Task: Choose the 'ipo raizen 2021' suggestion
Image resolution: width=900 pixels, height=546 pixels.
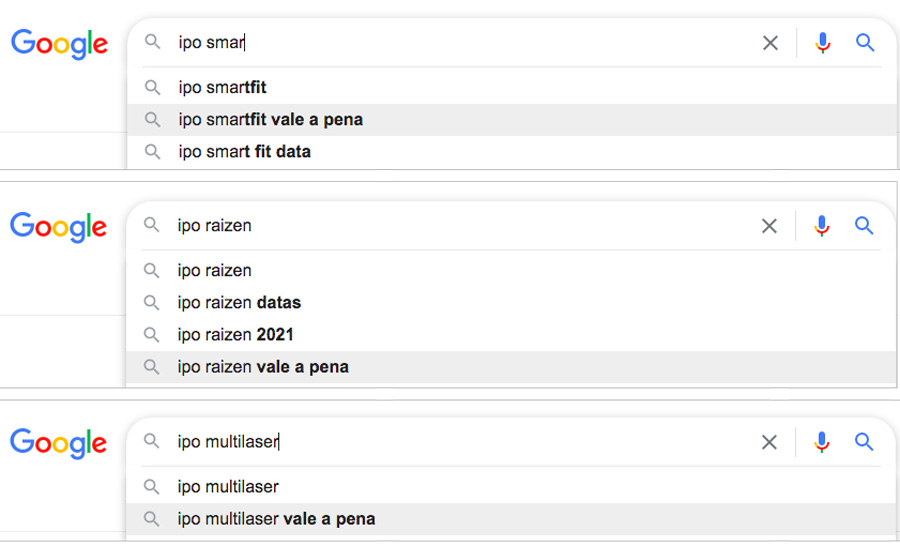Action: coord(235,335)
